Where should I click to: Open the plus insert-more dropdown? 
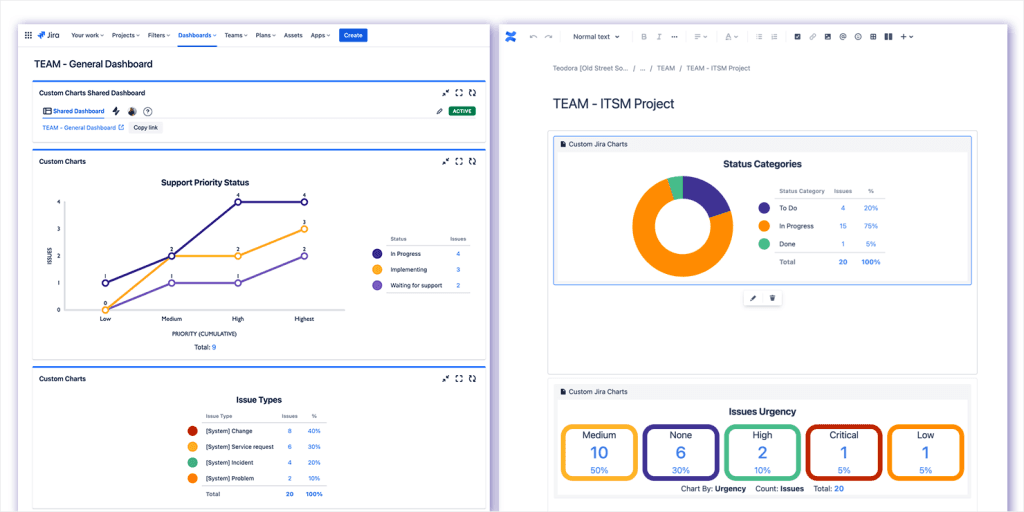pyautogui.click(x=907, y=37)
